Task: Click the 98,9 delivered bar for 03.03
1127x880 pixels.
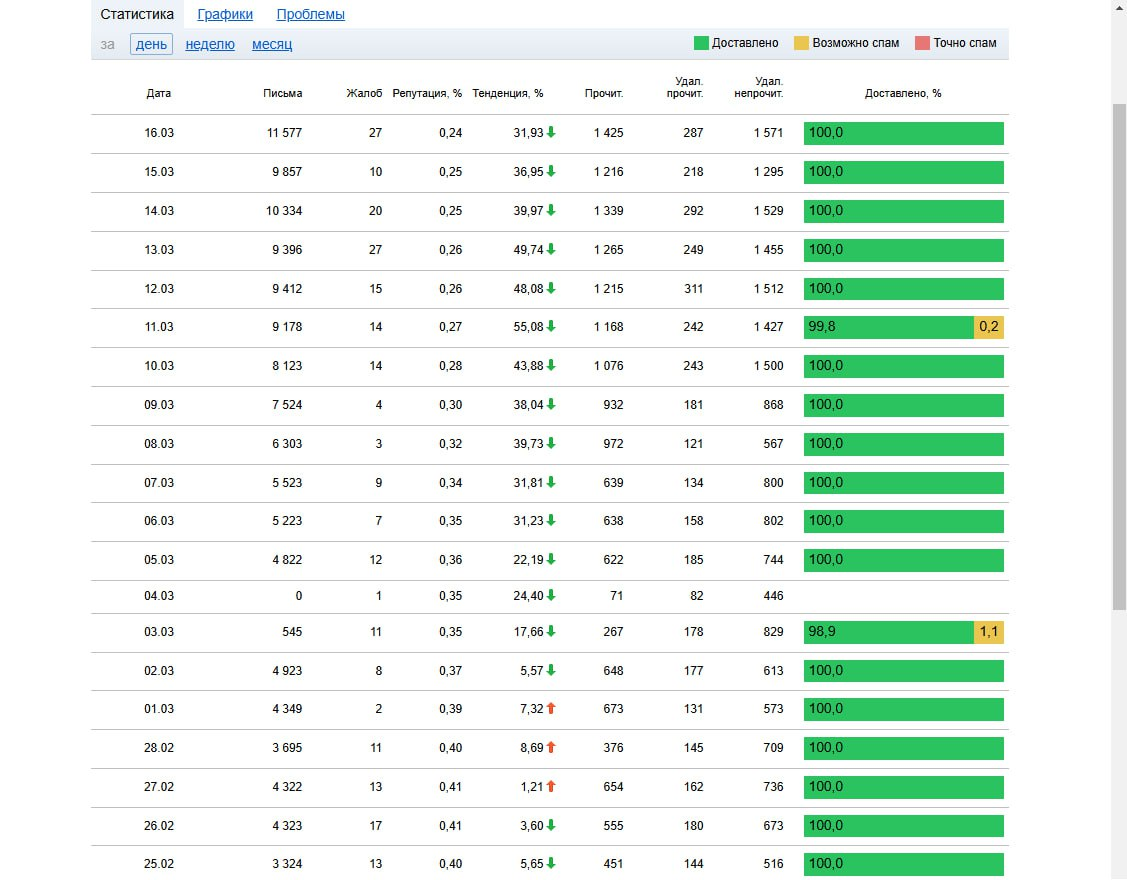Action: pos(889,632)
